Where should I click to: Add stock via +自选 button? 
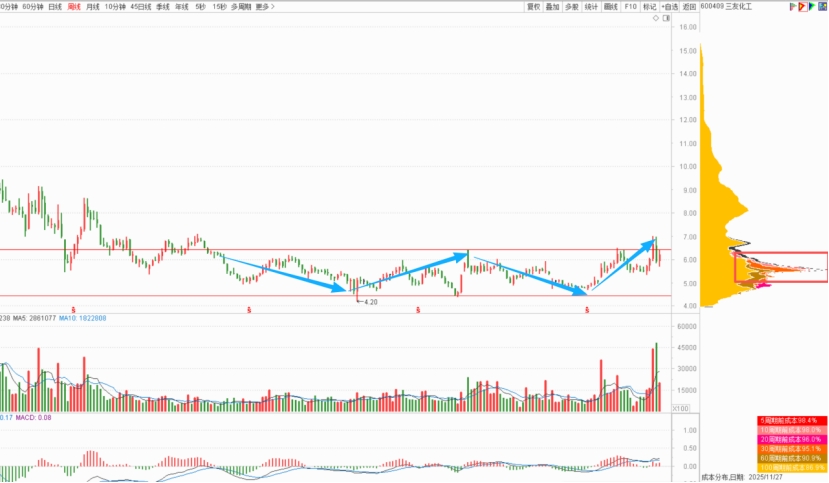tap(670, 7)
